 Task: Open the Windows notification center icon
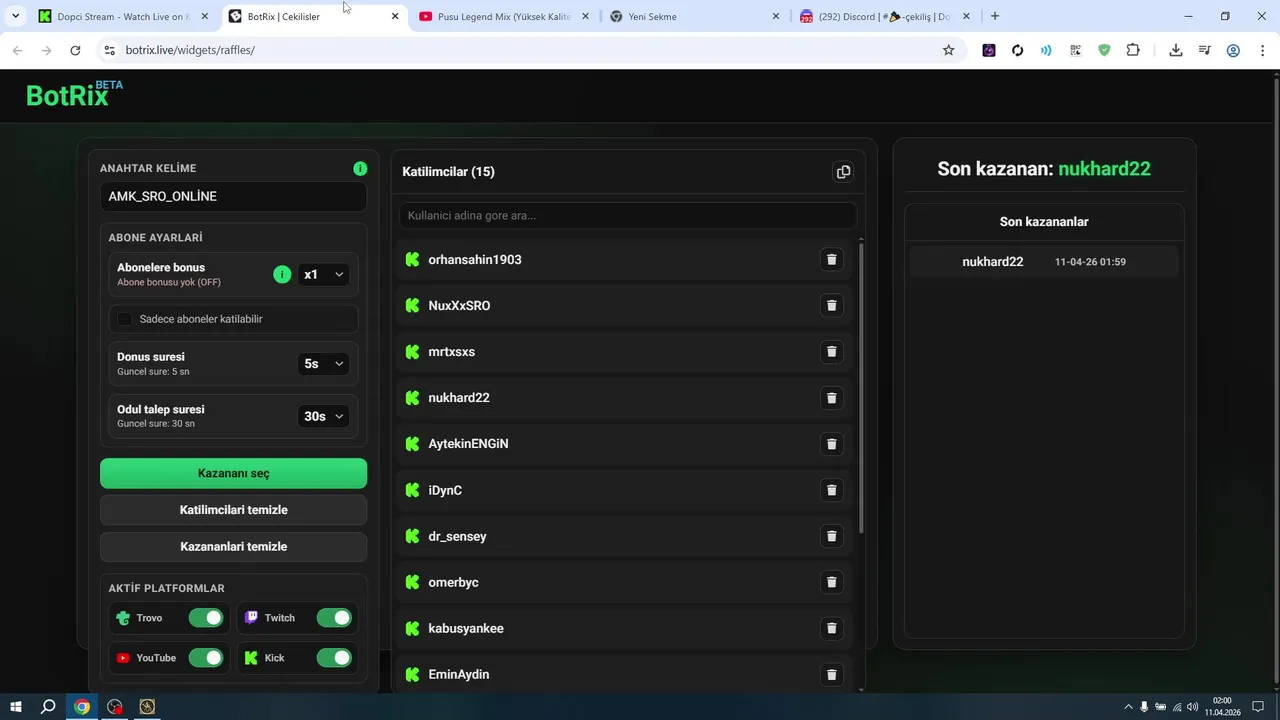[1258, 707]
